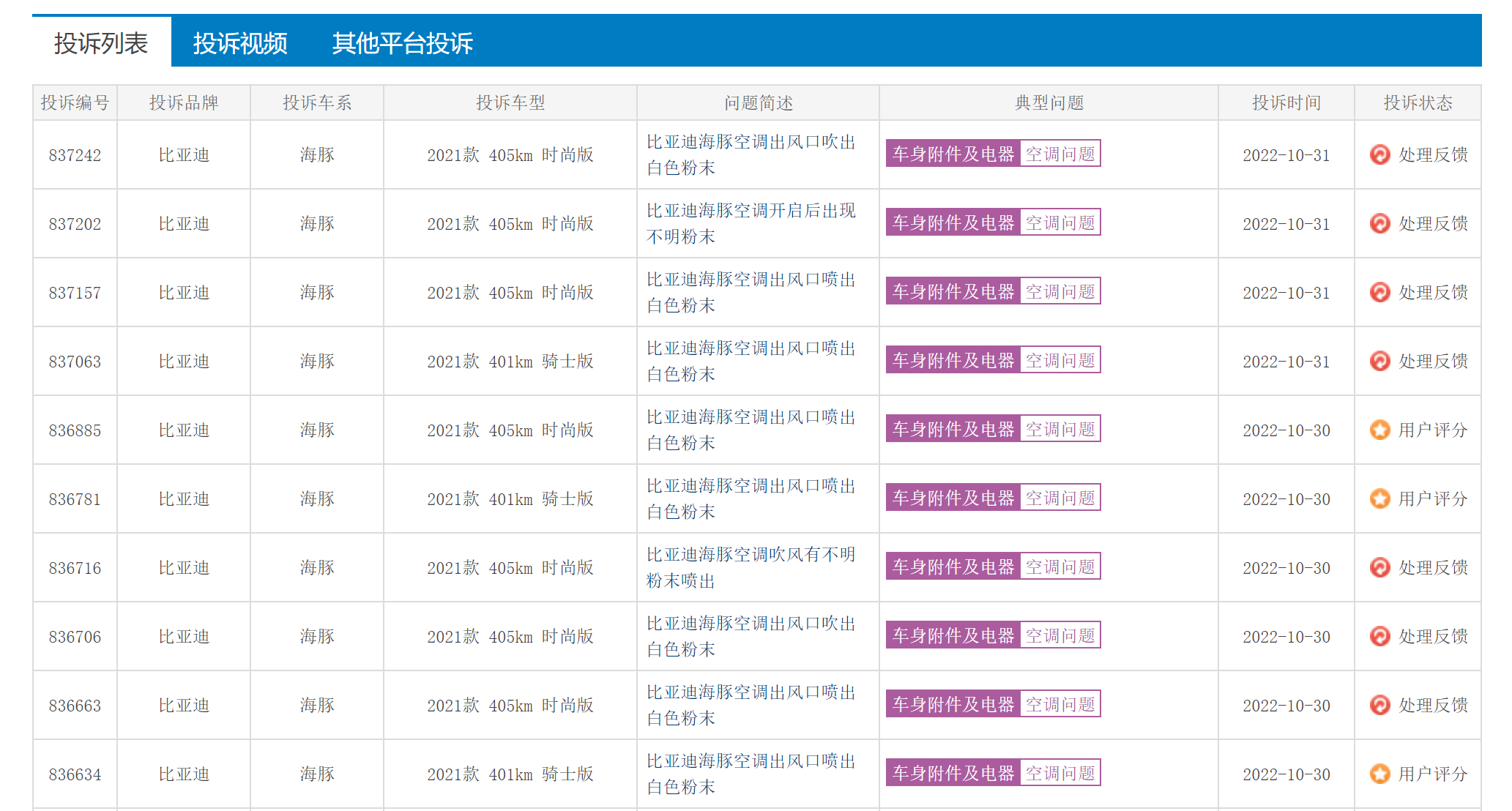Open the 投诉视频 tab
The width and height of the screenshot is (1512, 811).
pyautogui.click(x=240, y=42)
